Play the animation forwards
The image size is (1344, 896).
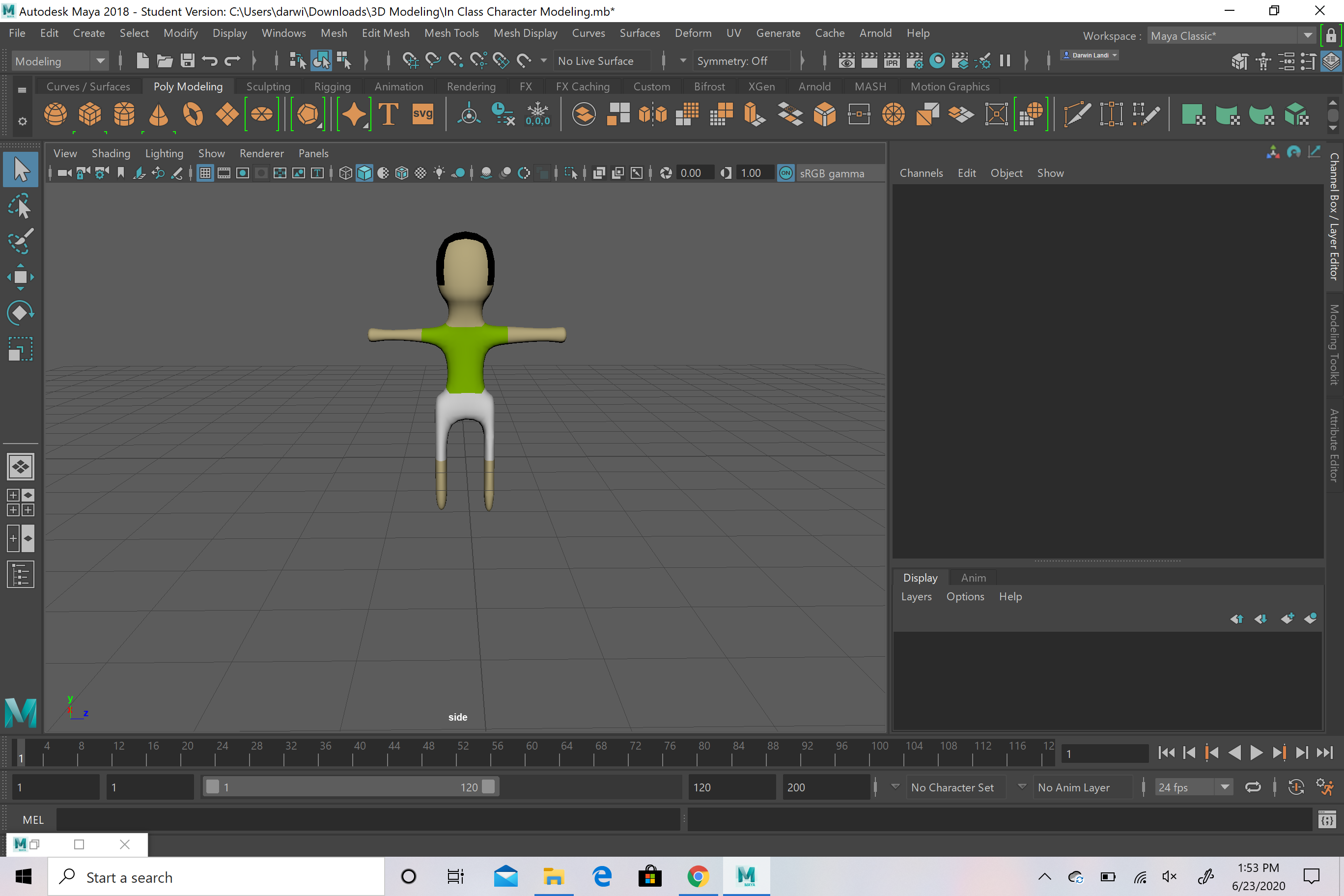pyautogui.click(x=1256, y=753)
